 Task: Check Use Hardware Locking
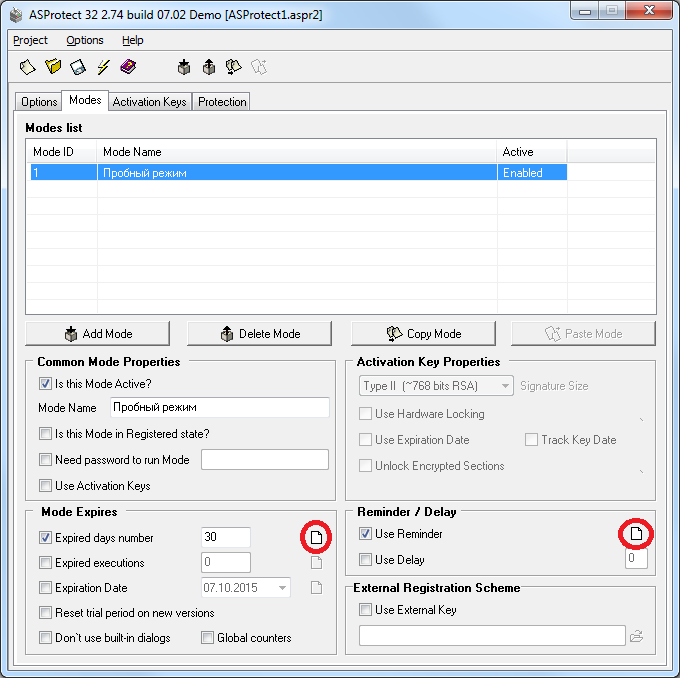pyautogui.click(x=365, y=413)
